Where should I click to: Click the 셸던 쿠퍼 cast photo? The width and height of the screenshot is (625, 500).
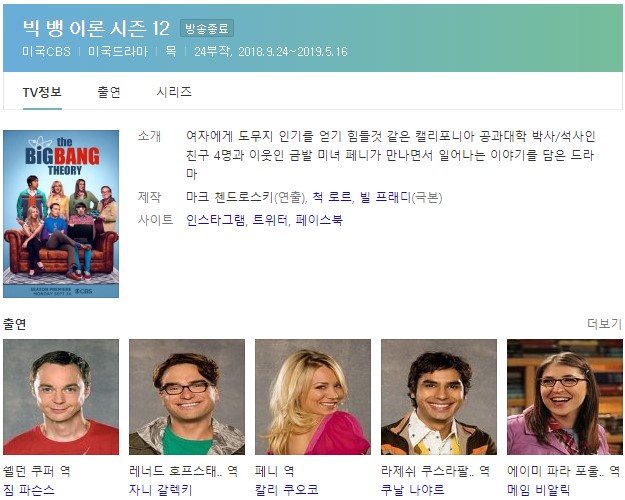click(x=61, y=397)
